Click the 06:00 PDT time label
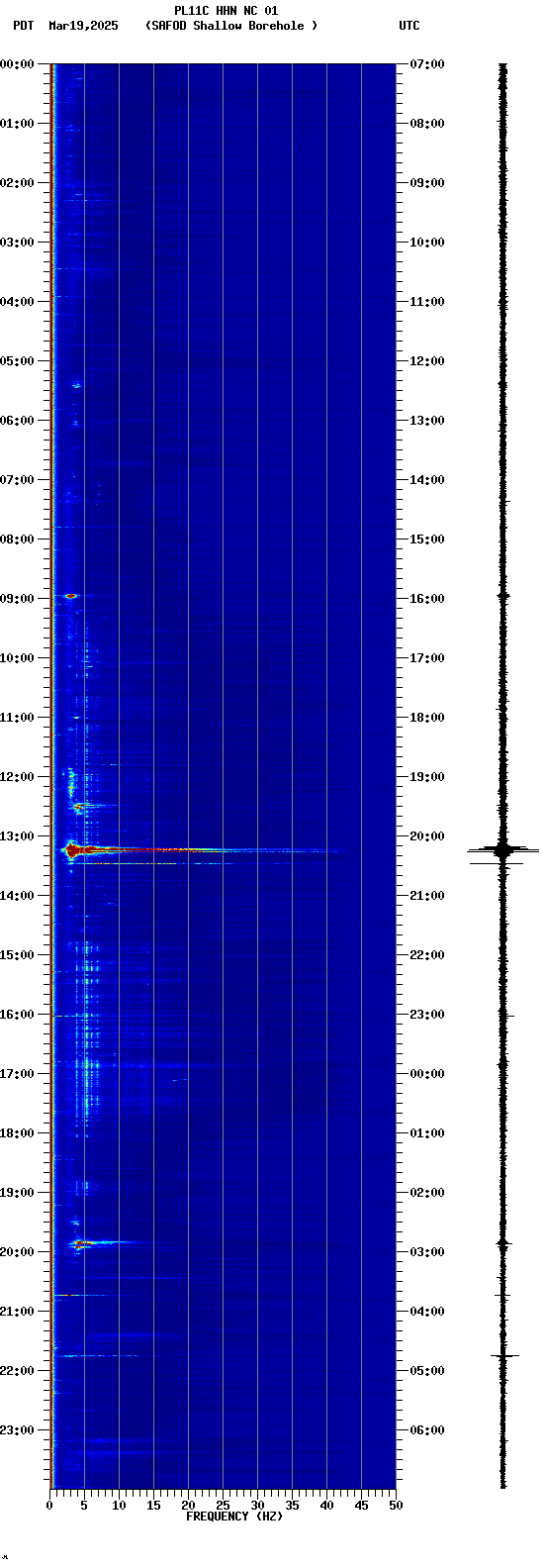 pyautogui.click(x=17, y=421)
